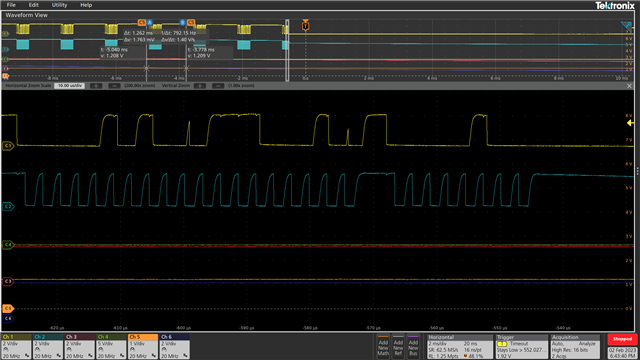The width and height of the screenshot is (640, 360).
Task: Decrease vertical zoom with the minus button
Action: click(x=218, y=86)
